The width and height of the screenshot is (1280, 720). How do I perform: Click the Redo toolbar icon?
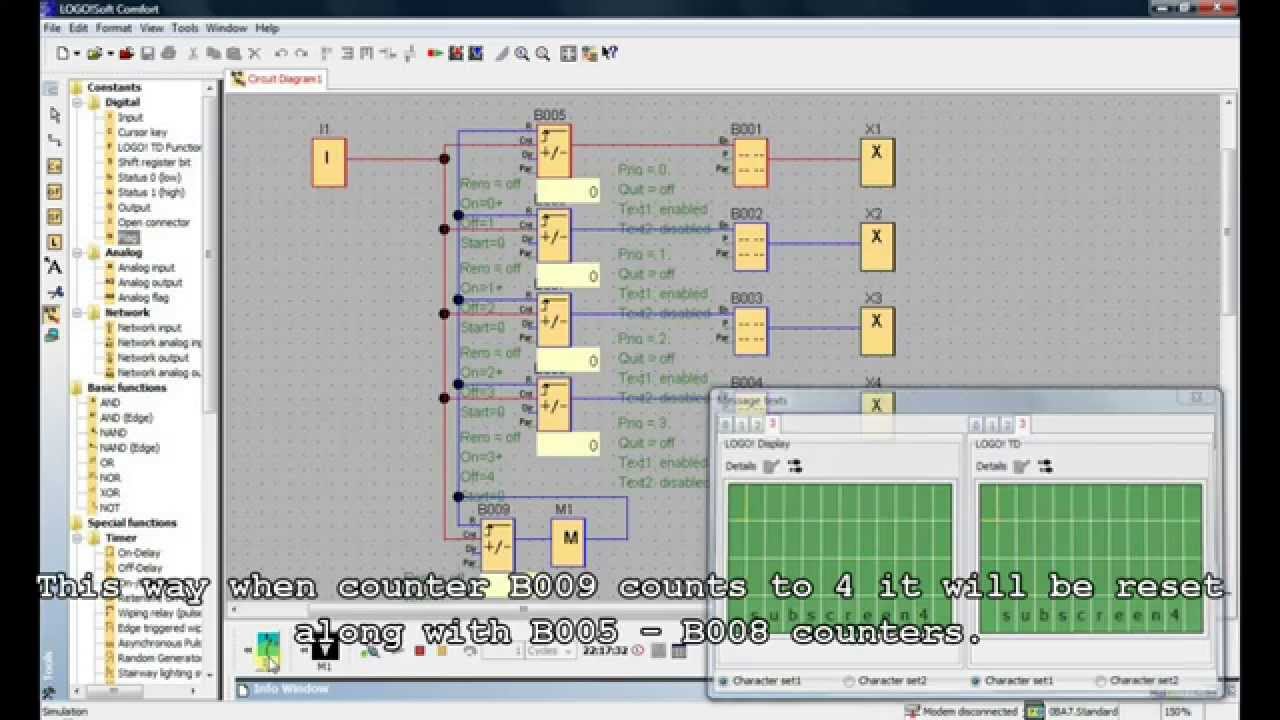(301, 53)
